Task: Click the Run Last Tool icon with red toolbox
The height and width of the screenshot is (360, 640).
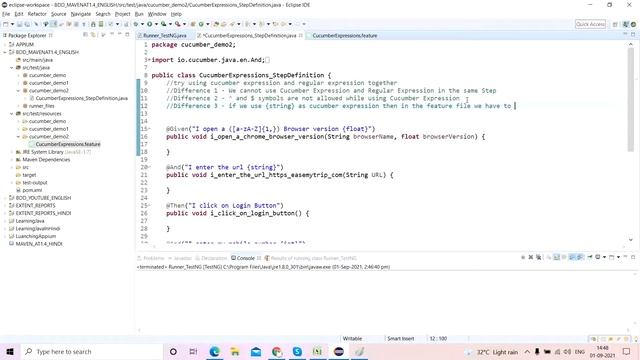Action: coord(178,24)
